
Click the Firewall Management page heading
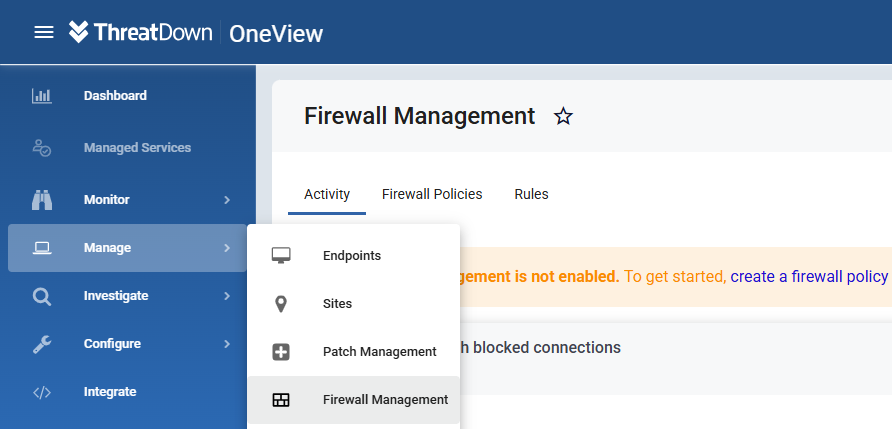tap(419, 116)
